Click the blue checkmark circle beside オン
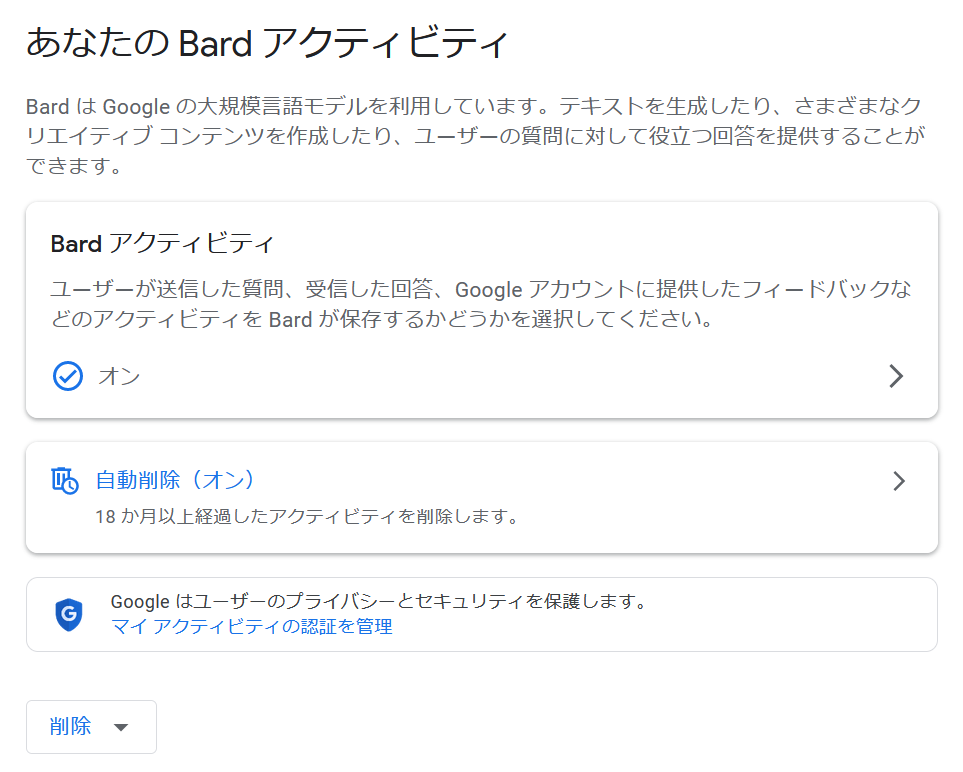This screenshot has width=963, height=772. 68,376
